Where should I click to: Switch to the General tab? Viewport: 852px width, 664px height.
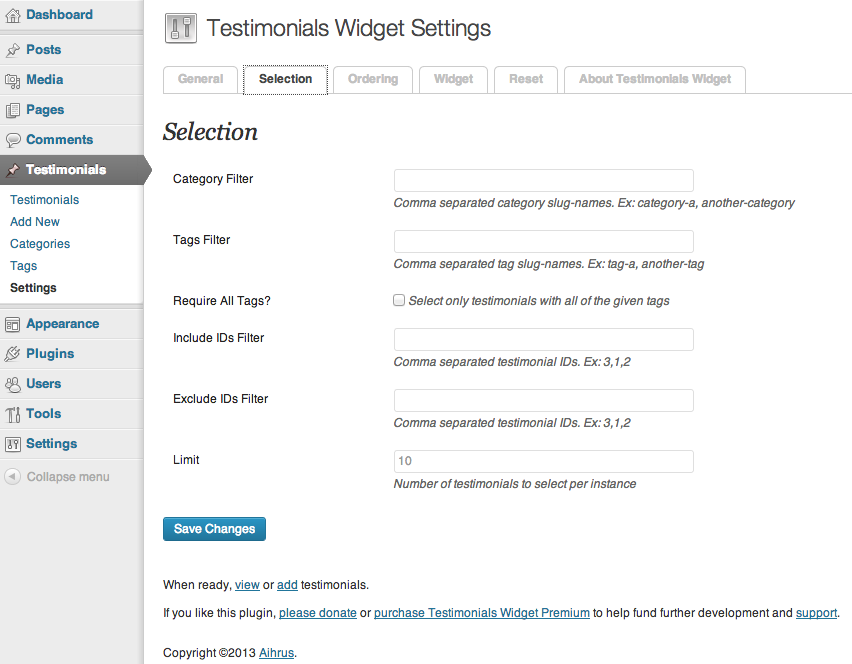click(201, 79)
